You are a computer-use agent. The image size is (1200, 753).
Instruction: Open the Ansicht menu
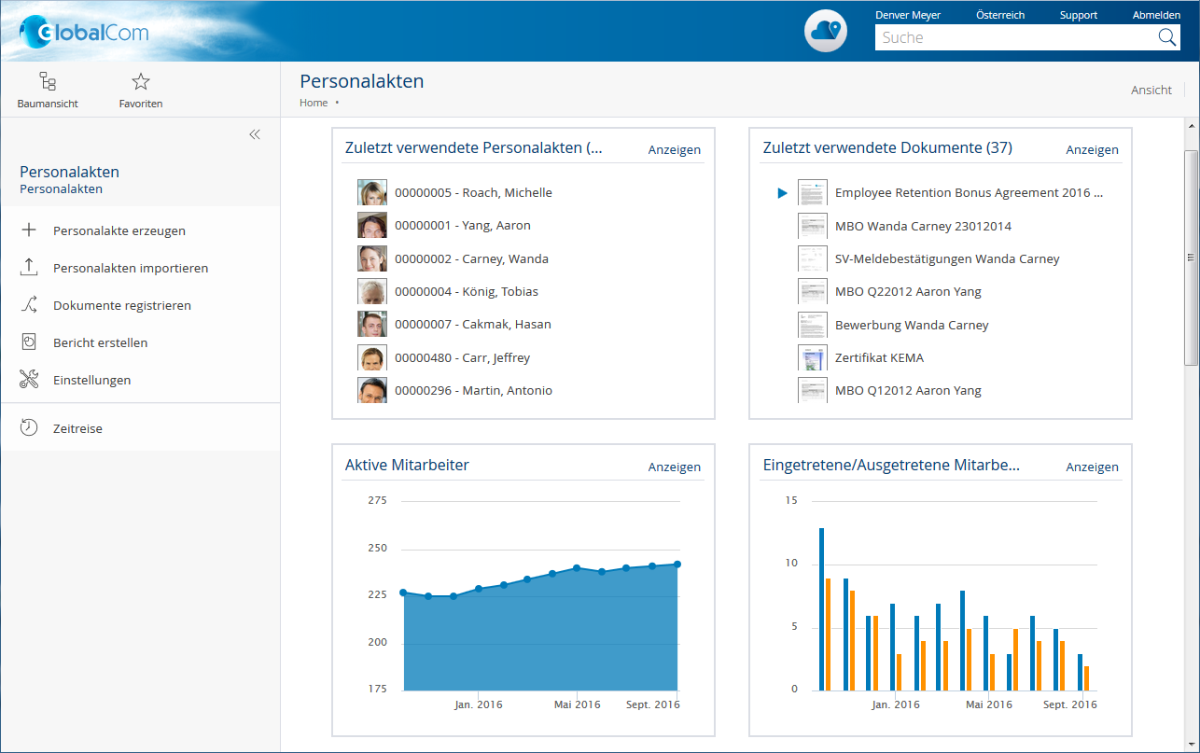1151,90
